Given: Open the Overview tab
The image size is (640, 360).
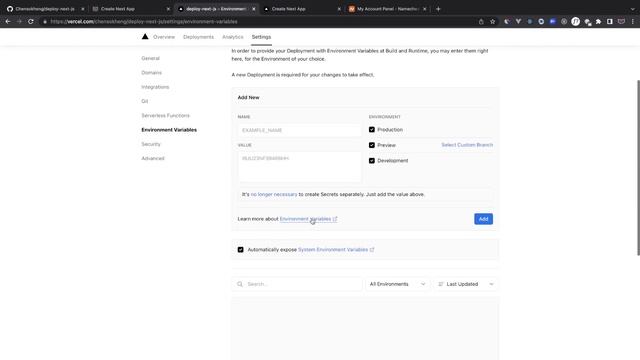Looking at the screenshot, I should coord(164,37).
